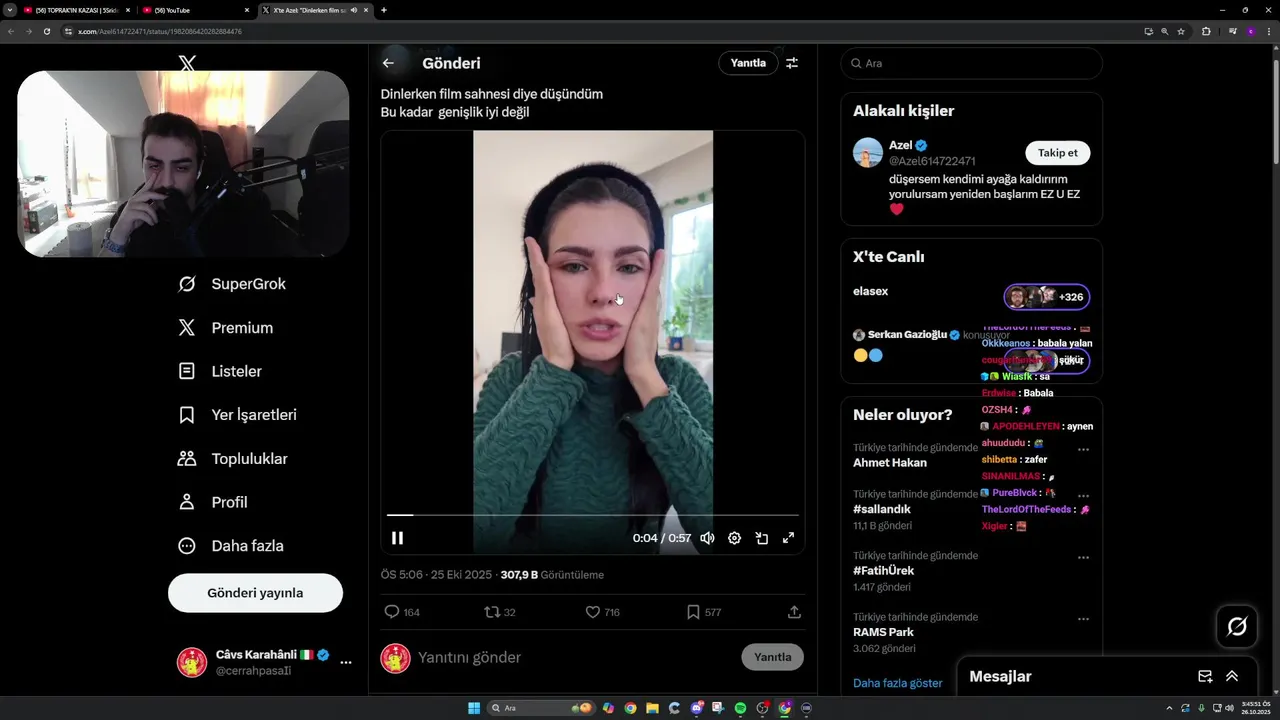Mute the video via speaker icon
Viewport: 1280px width, 720px height.
(x=707, y=538)
